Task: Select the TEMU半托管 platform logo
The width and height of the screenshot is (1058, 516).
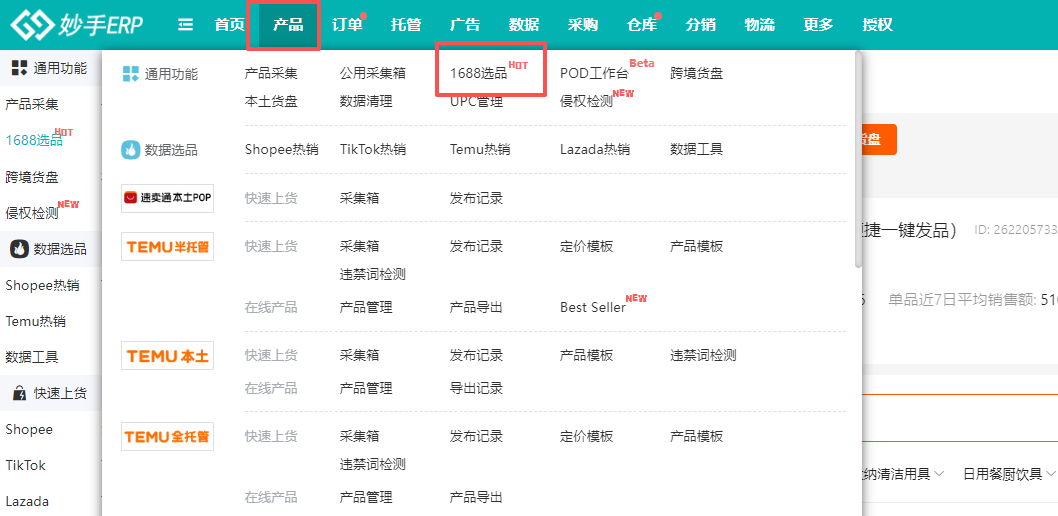Action: [167, 246]
